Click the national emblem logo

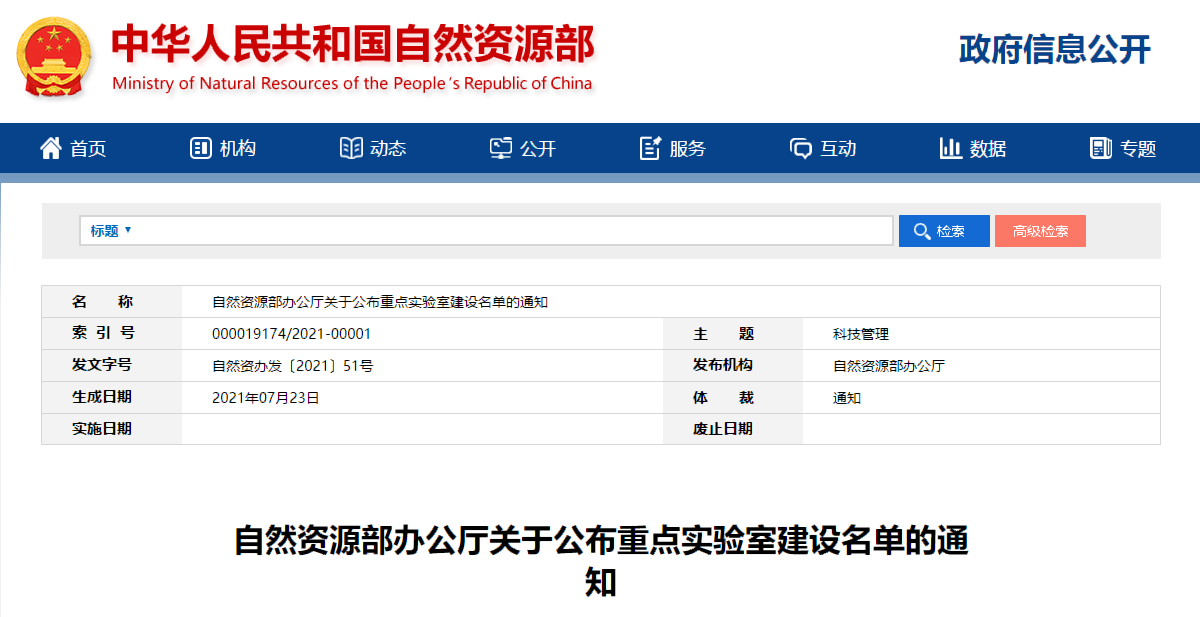pos(56,56)
